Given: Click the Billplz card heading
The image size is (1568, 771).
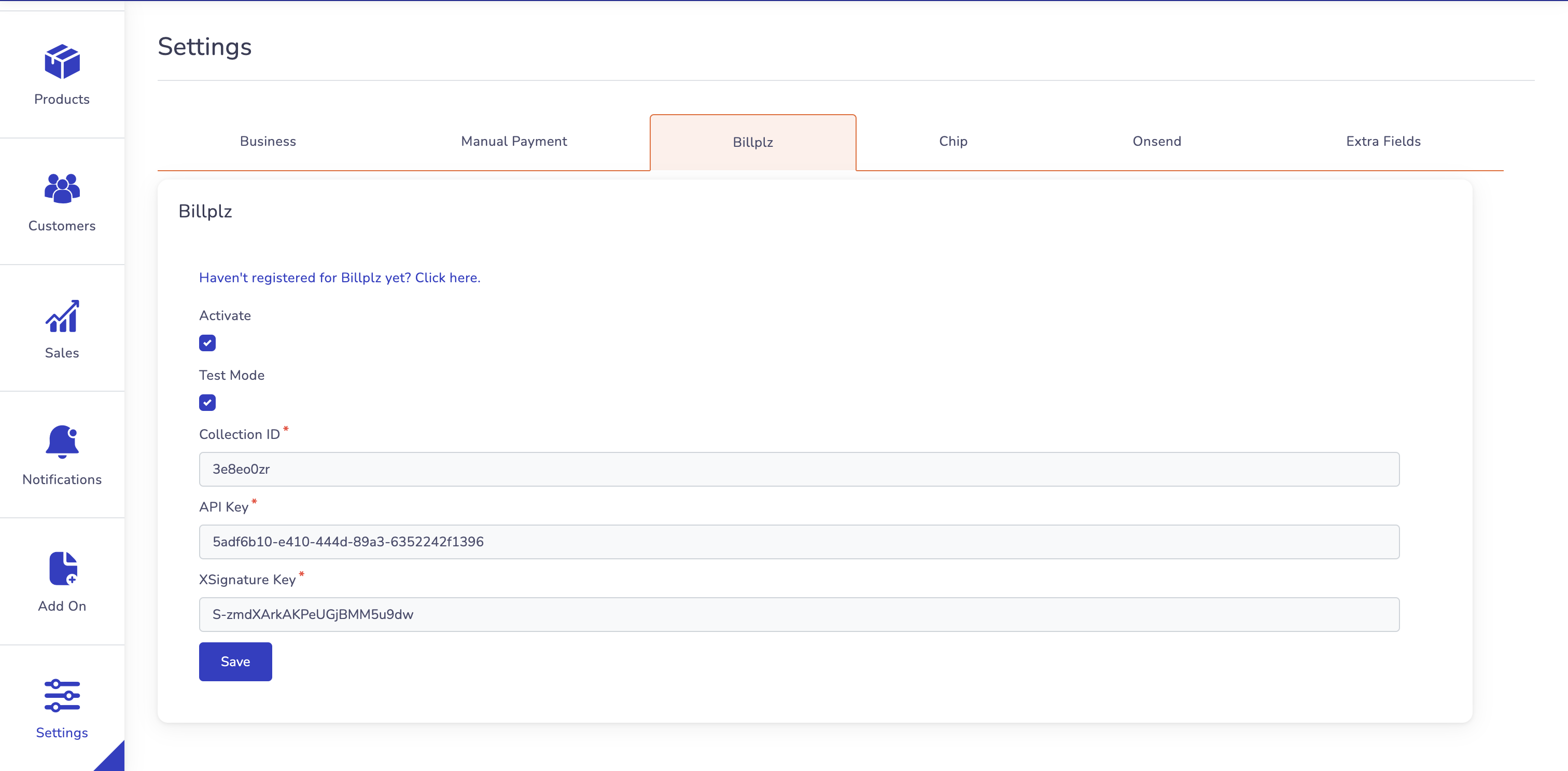Looking at the screenshot, I should pyautogui.click(x=205, y=211).
